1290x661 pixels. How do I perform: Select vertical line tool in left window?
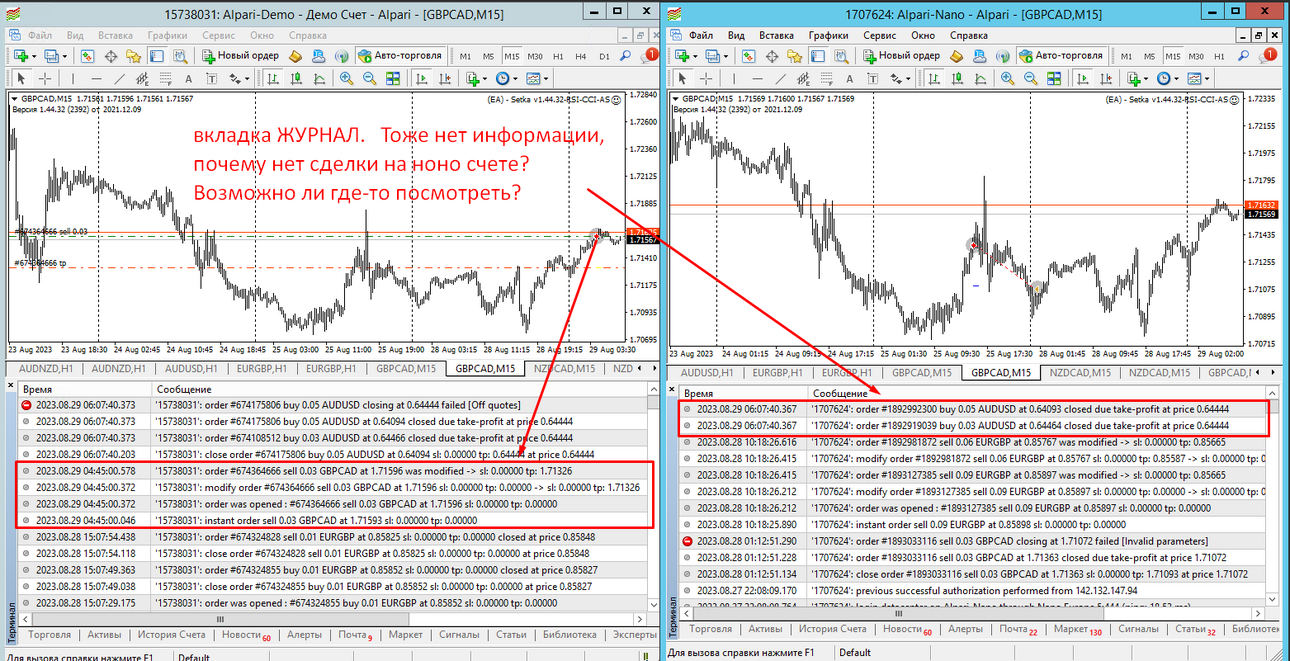[x=73, y=78]
